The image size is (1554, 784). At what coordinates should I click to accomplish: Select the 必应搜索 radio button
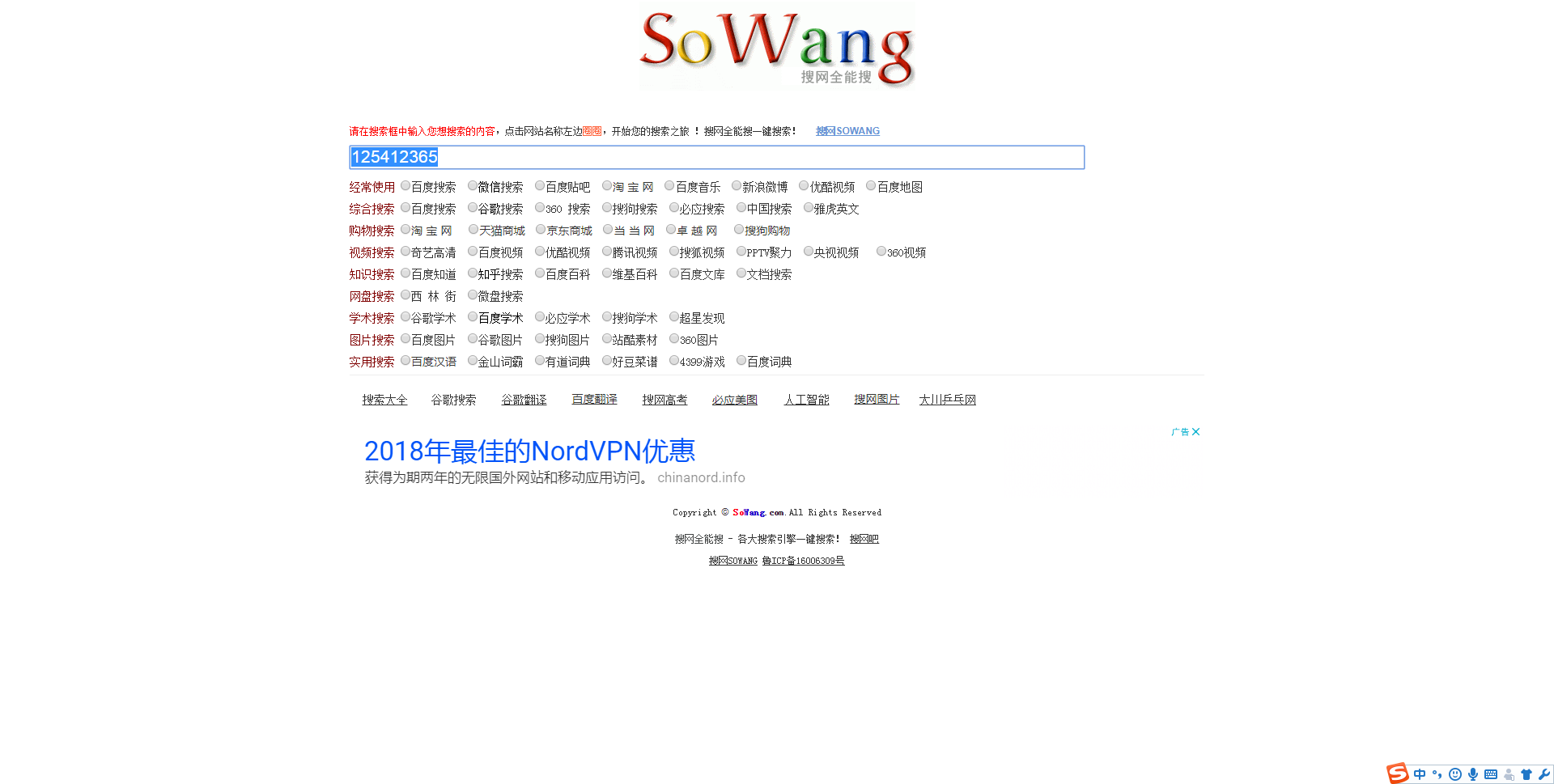(674, 208)
